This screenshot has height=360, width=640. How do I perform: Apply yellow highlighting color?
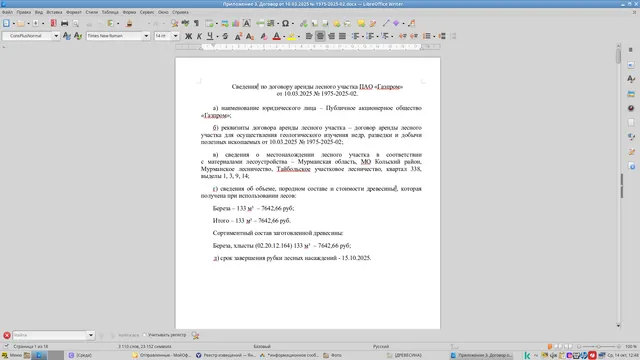pyautogui.click(x=291, y=36)
